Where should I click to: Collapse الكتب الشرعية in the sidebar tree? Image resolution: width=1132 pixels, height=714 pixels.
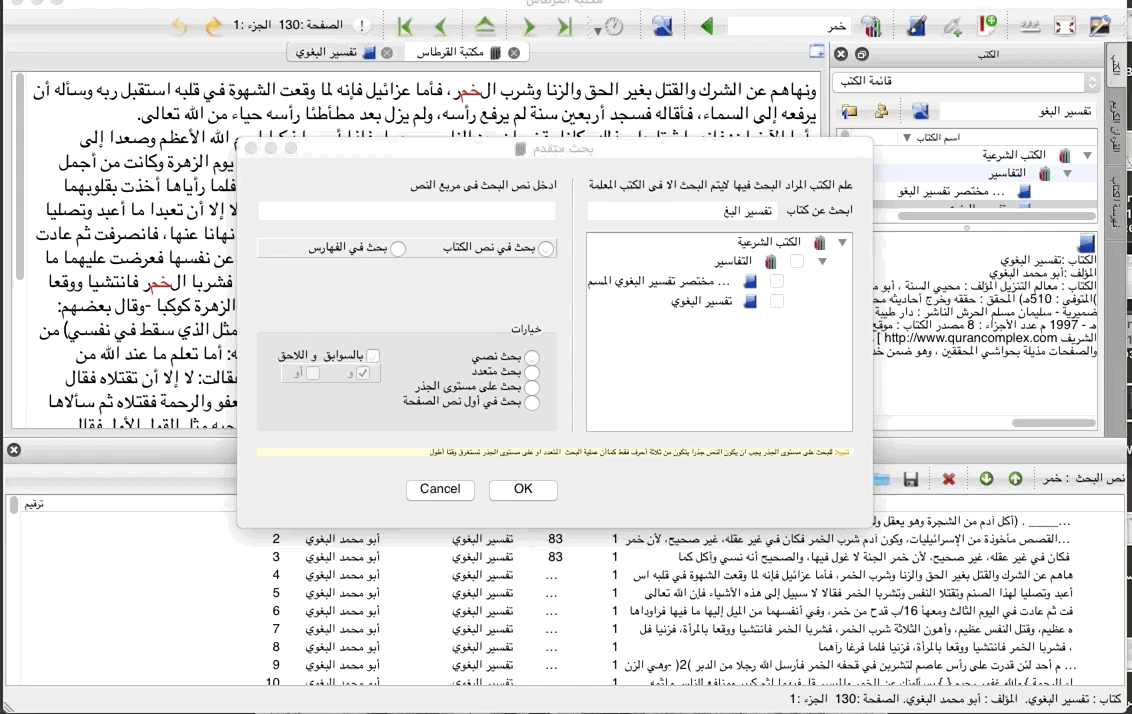[x=1087, y=155]
